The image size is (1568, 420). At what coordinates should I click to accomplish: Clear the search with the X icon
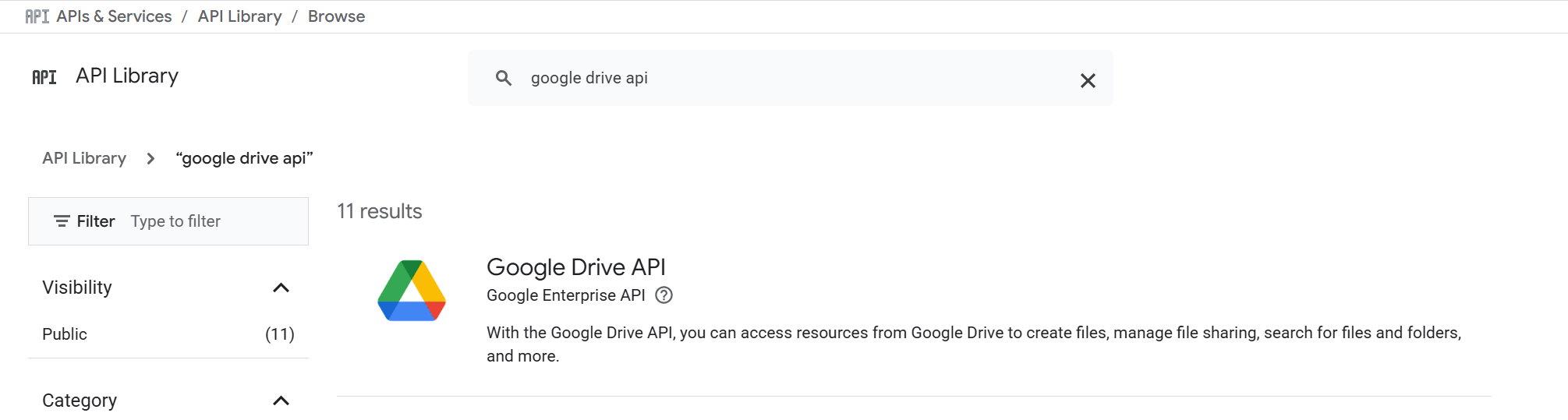(1088, 80)
